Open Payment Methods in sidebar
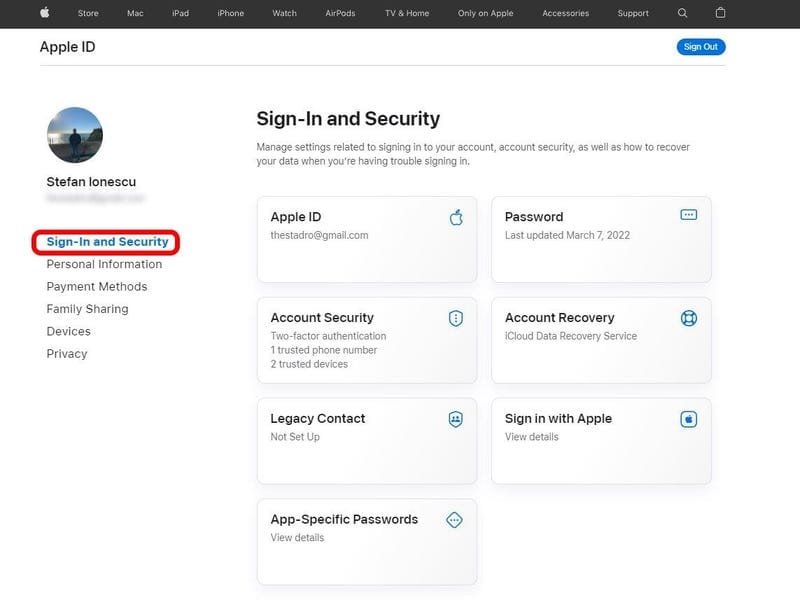This screenshot has width=800, height=600. 97,287
